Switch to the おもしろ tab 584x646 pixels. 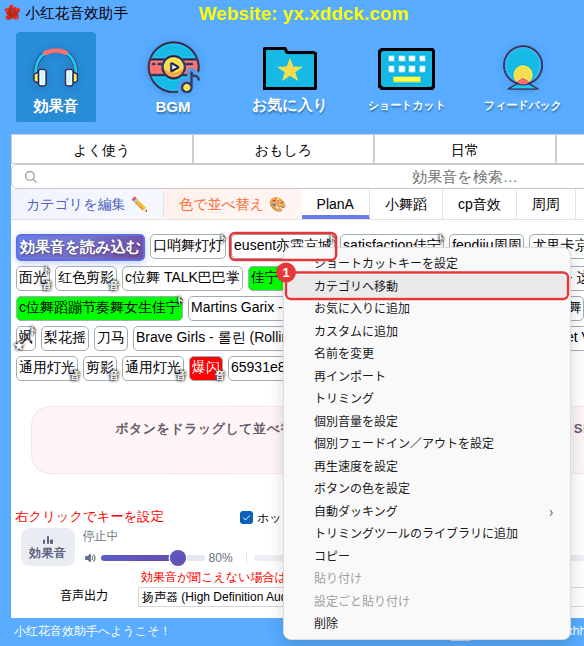[x=283, y=150]
